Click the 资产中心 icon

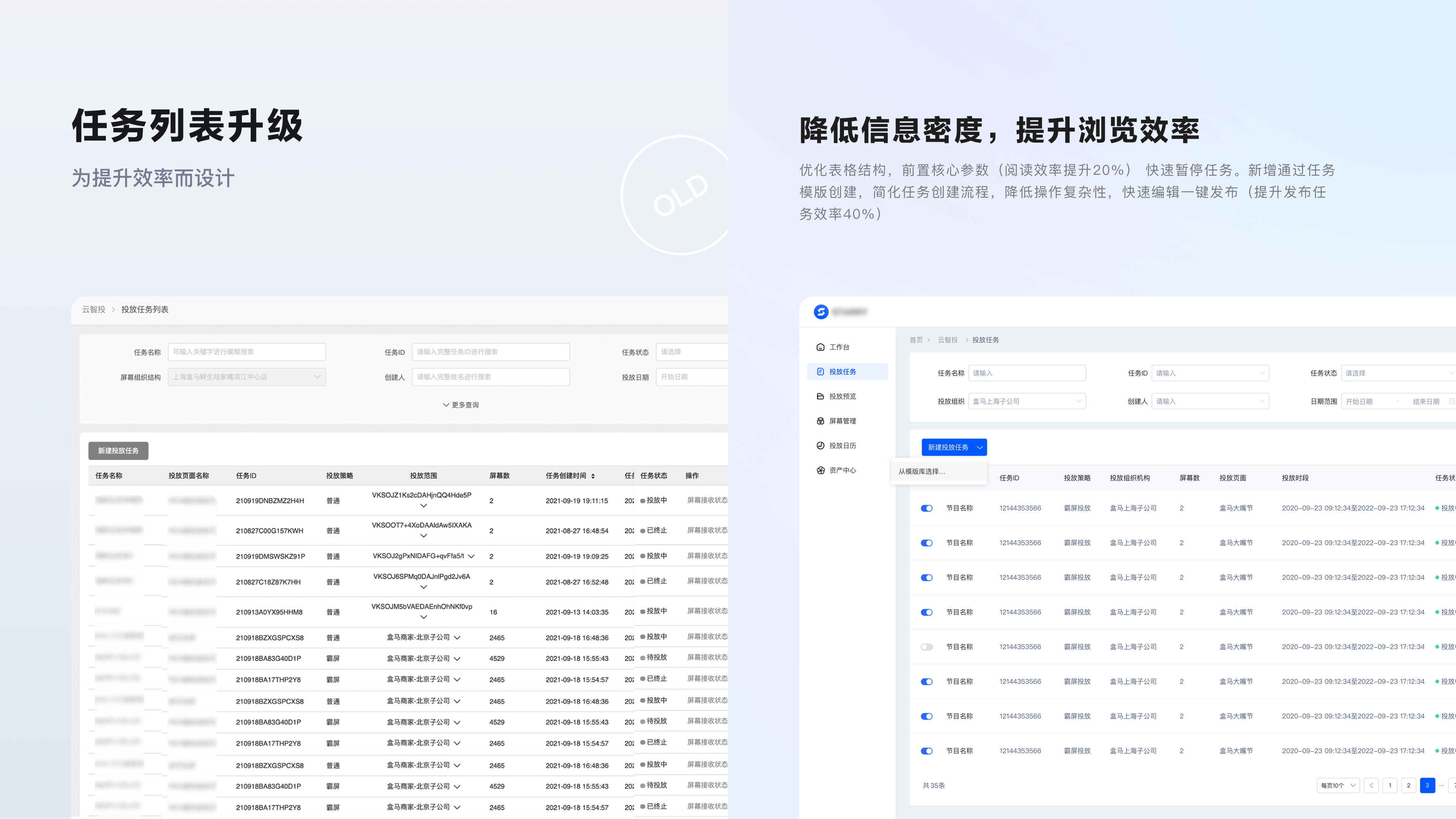coord(820,470)
